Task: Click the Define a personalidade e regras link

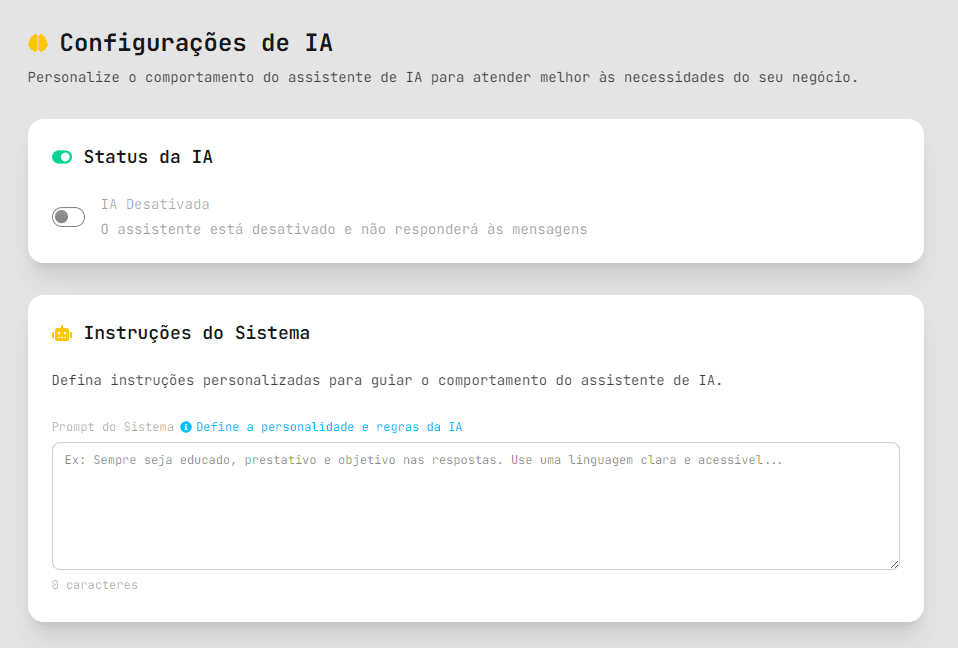Action: click(x=329, y=426)
